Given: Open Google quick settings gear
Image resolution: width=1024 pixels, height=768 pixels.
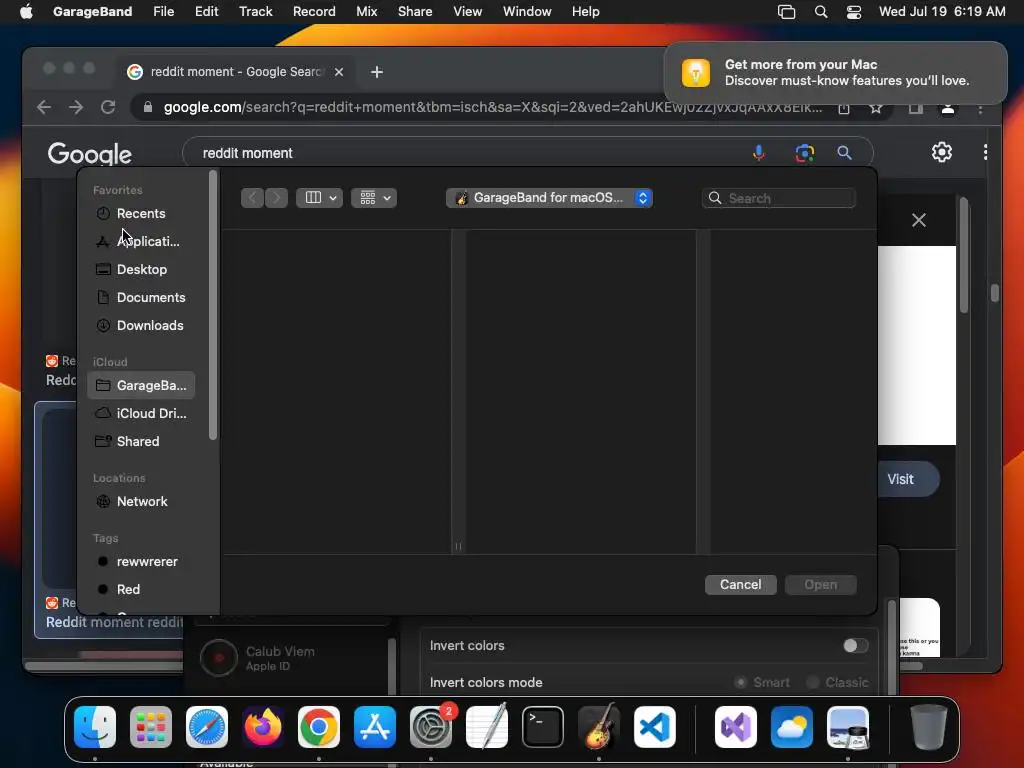Looking at the screenshot, I should click(x=941, y=152).
